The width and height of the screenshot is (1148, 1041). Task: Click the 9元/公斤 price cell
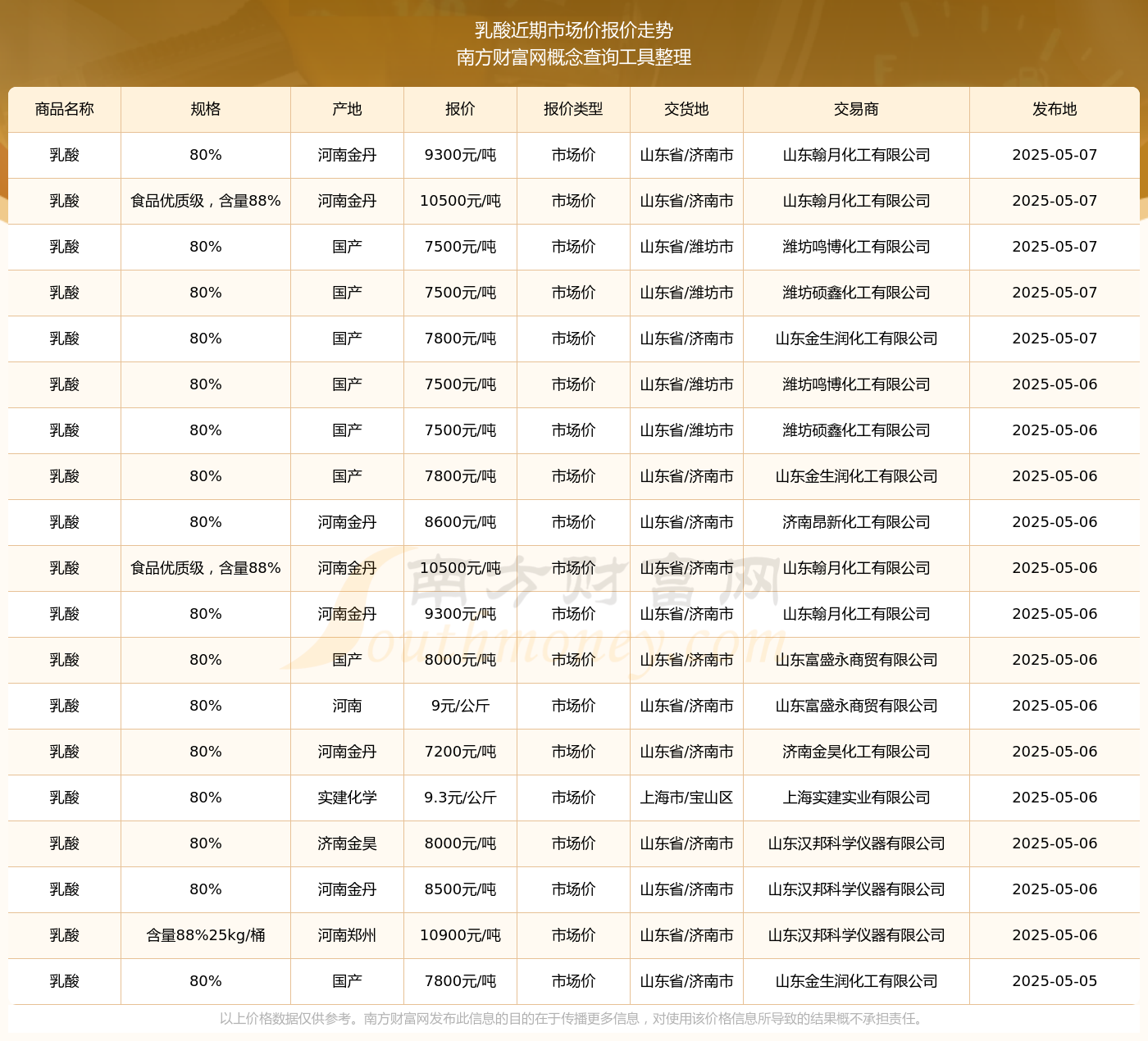[460, 706]
